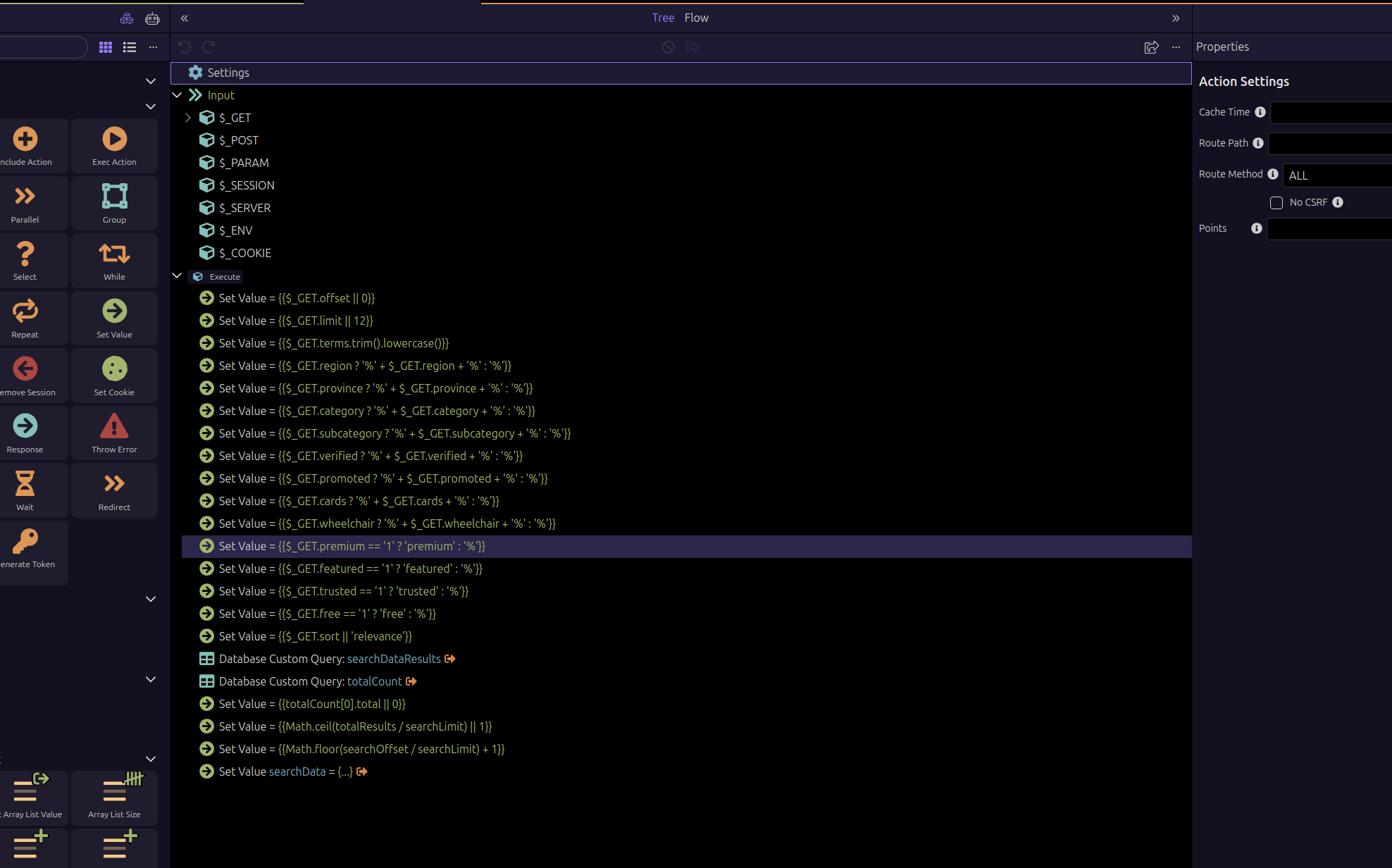Collapse the Execute steps section
Image resolution: width=1392 pixels, height=868 pixels.
pos(177,276)
